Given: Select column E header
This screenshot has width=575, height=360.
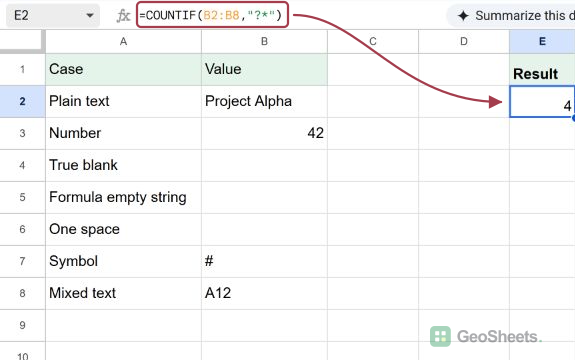Looking at the screenshot, I should tap(542, 41).
